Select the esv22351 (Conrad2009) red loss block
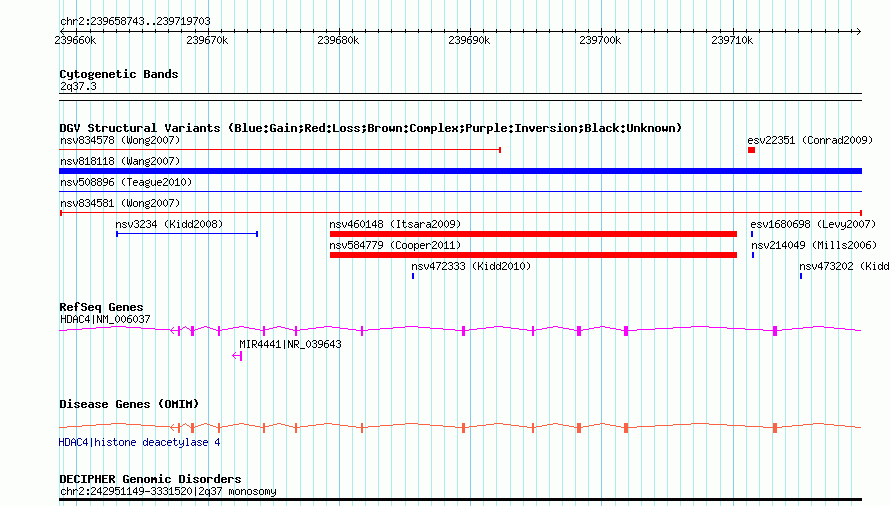This screenshot has width=890, height=506. (x=752, y=150)
